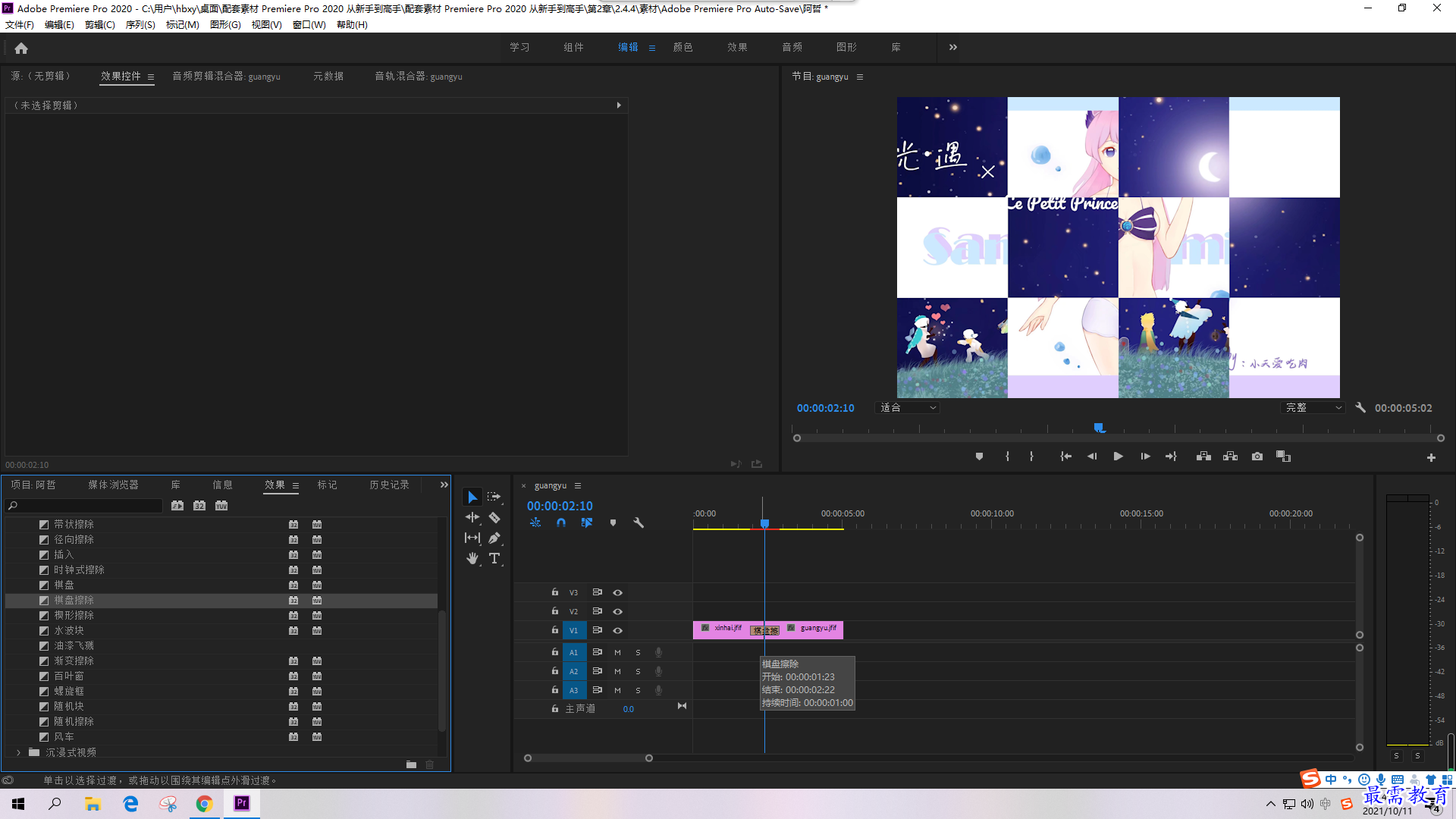Open 窗口(W) menu

tap(309, 24)
